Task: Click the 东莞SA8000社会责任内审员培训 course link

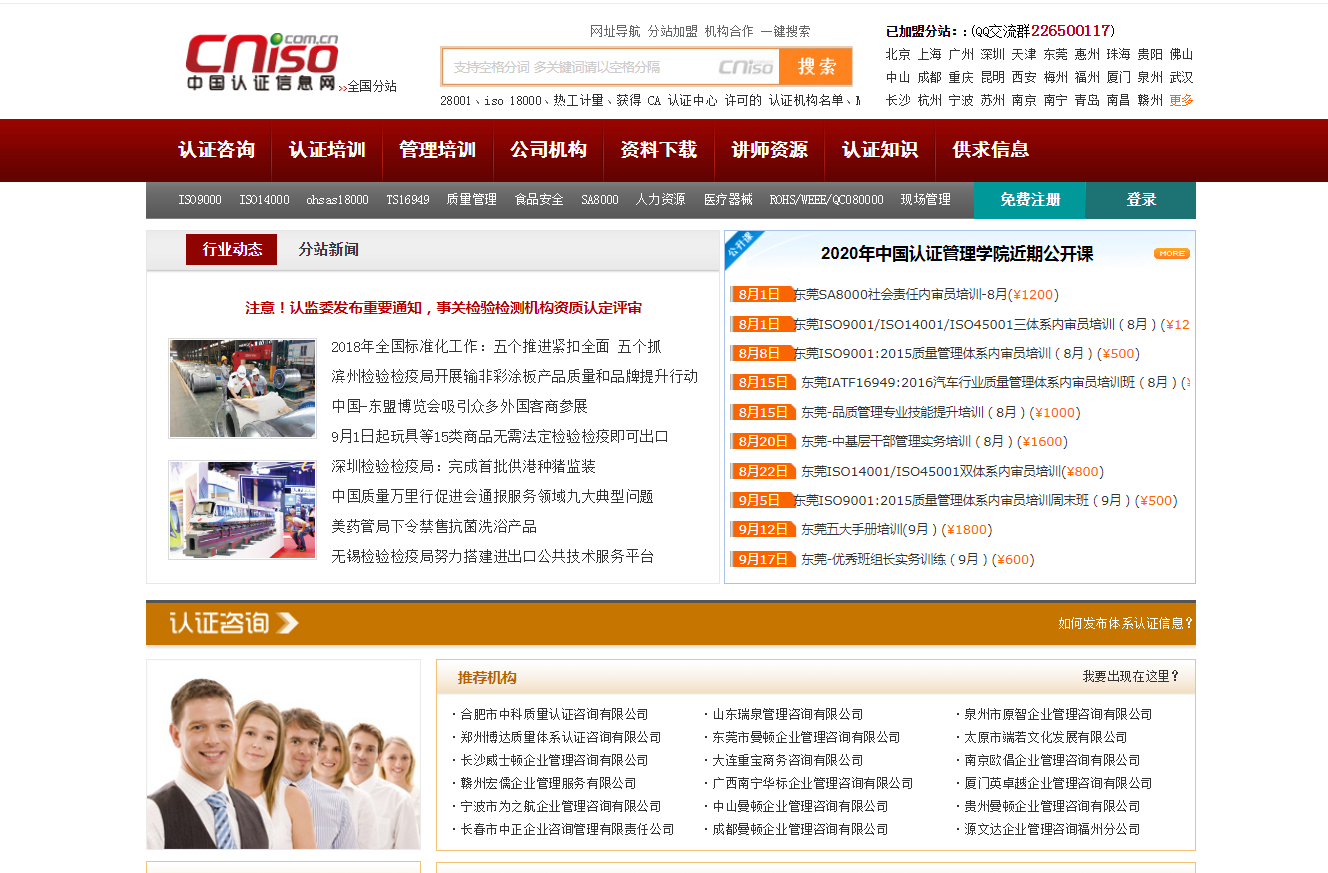Action: [919, 294]
